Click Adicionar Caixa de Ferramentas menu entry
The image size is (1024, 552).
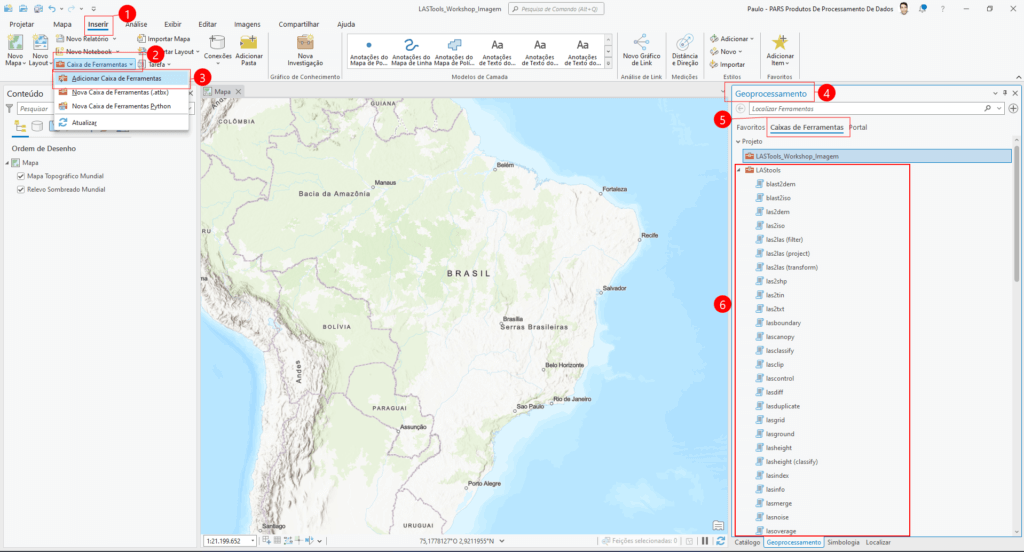[x=116, y=78]
